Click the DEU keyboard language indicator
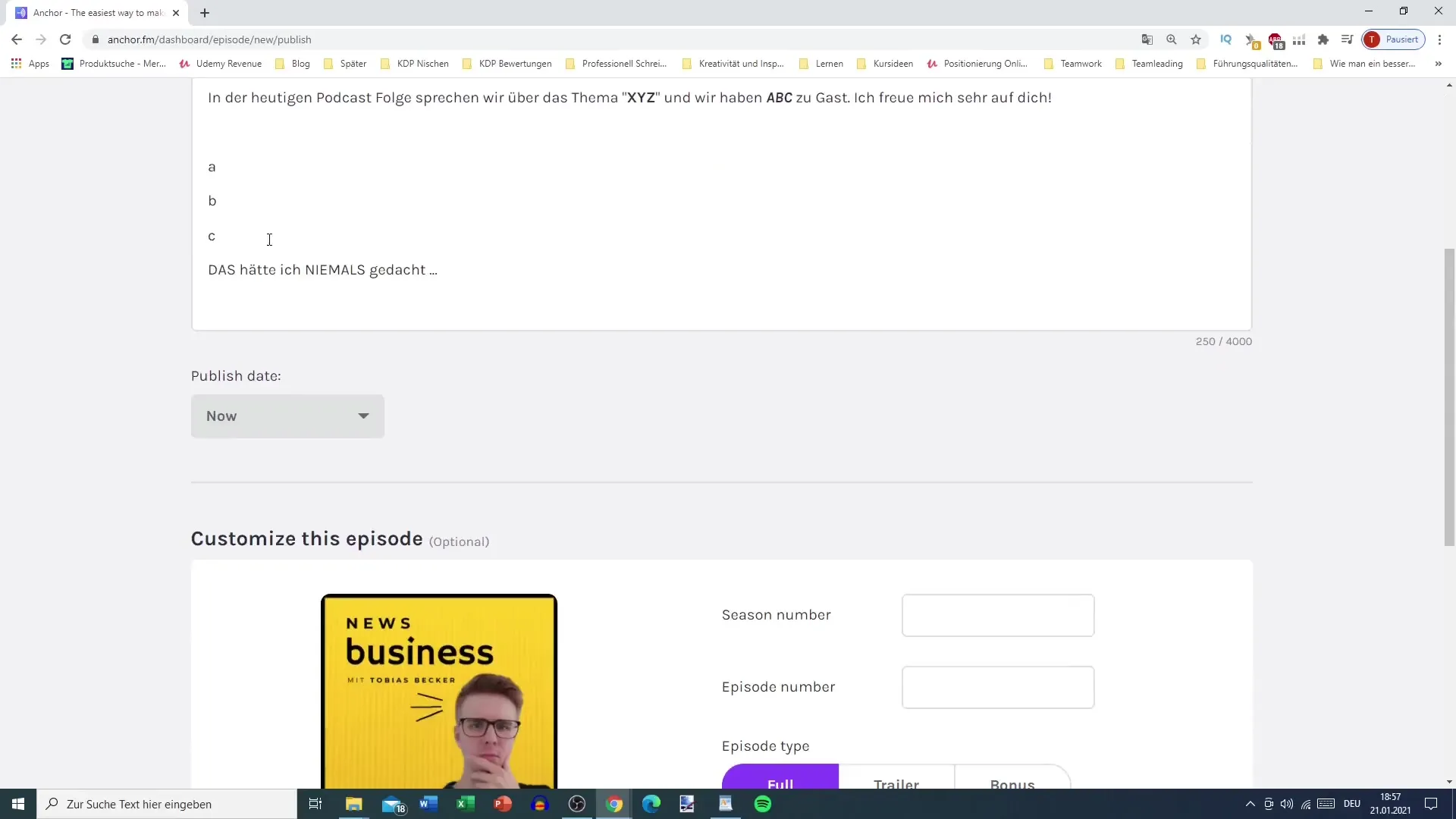Screen dimensions: 1456x819 coord(1352,804)
